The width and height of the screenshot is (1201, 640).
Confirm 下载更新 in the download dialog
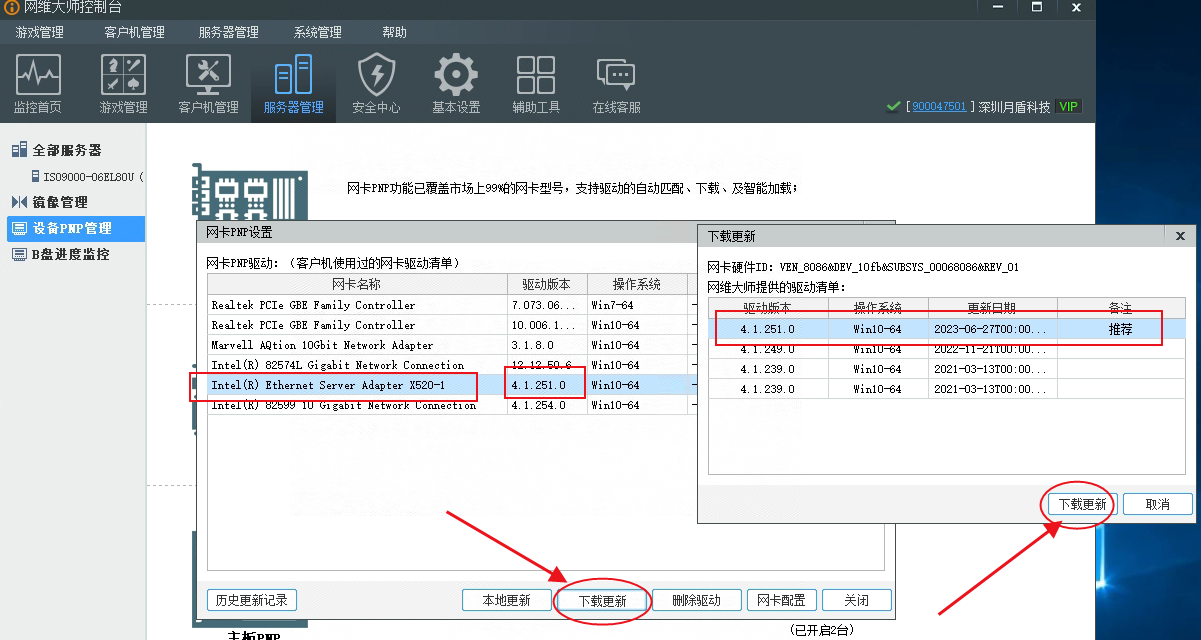pos(1082,504)
